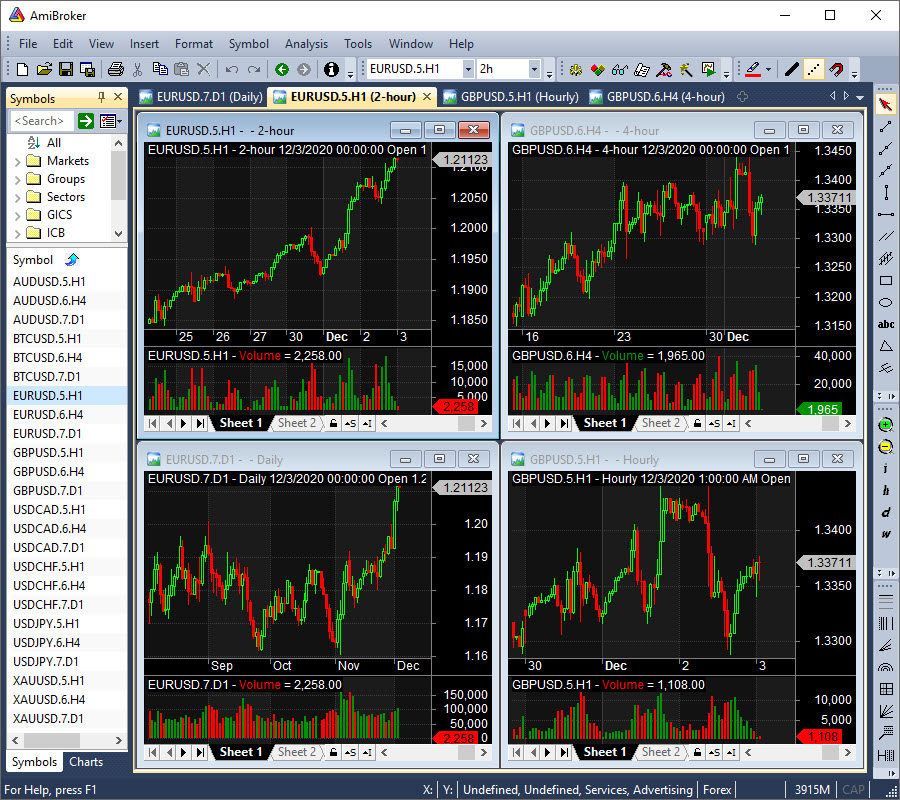
Task: Select Sheet 2 in EURUSD.7.D1 chart
Action: [297, 752]
